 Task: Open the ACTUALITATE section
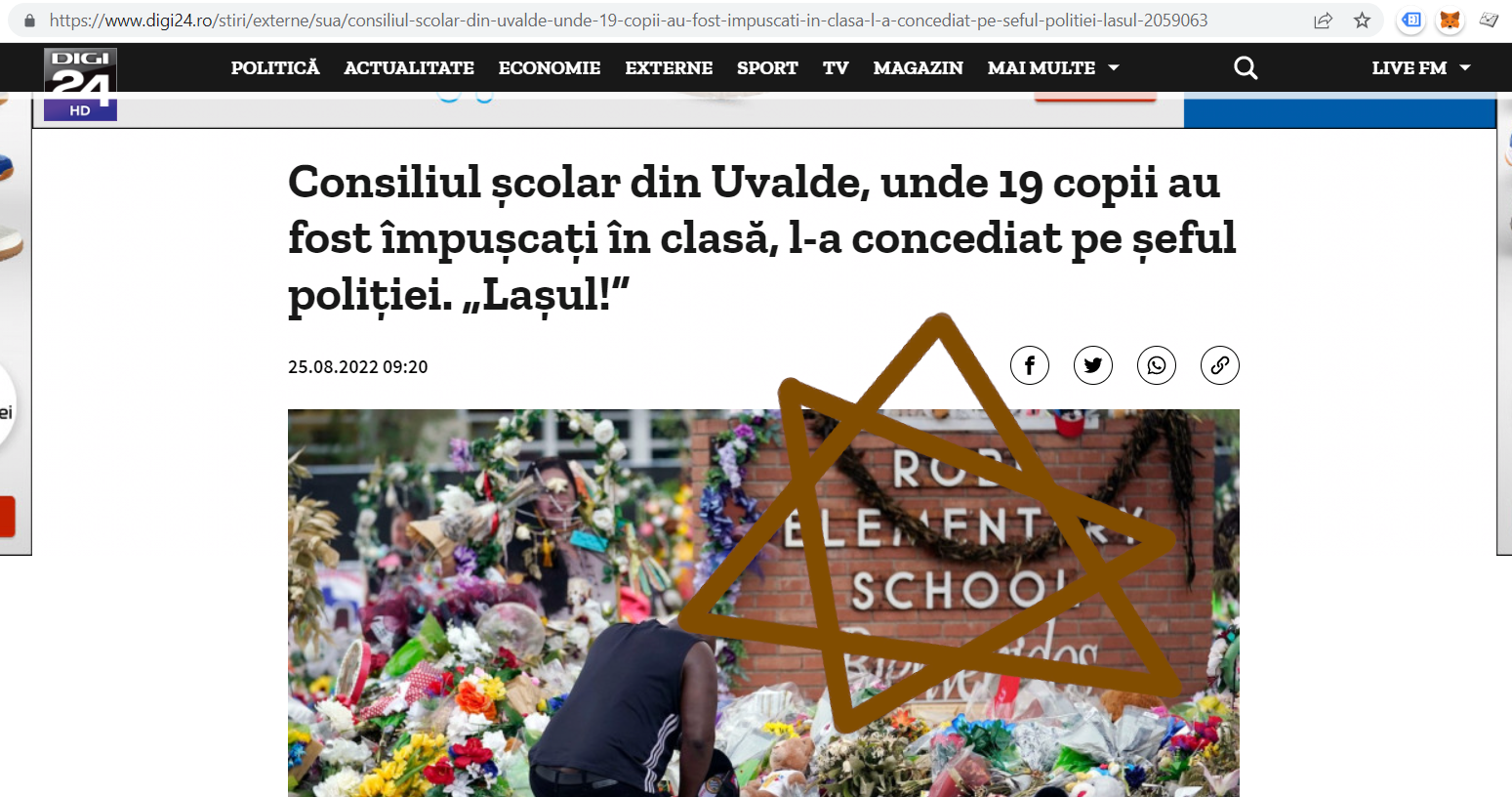coord(409,67)
